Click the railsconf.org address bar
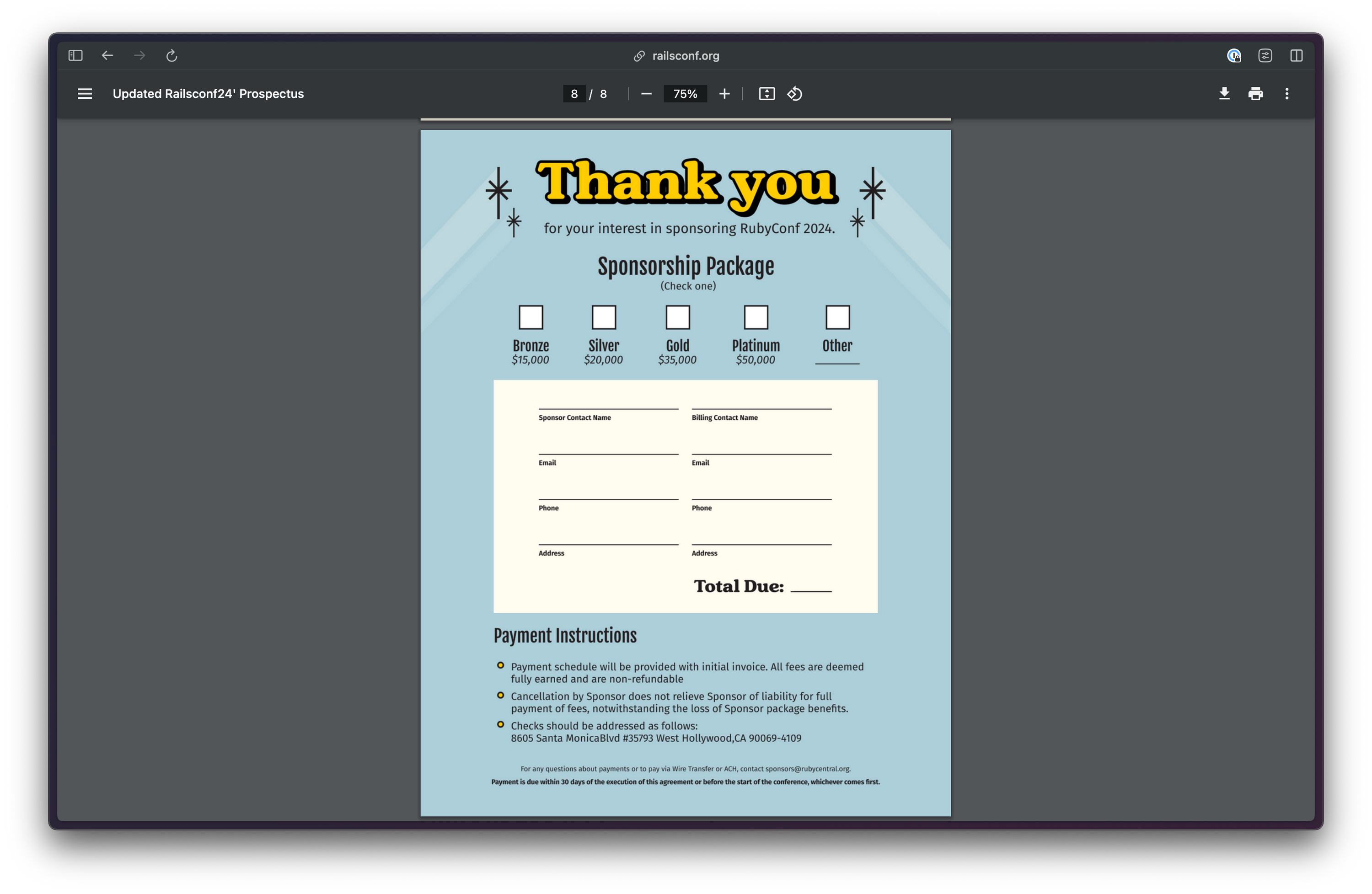The height and width of the screenshot is (894, 1372). pos(686,56)
